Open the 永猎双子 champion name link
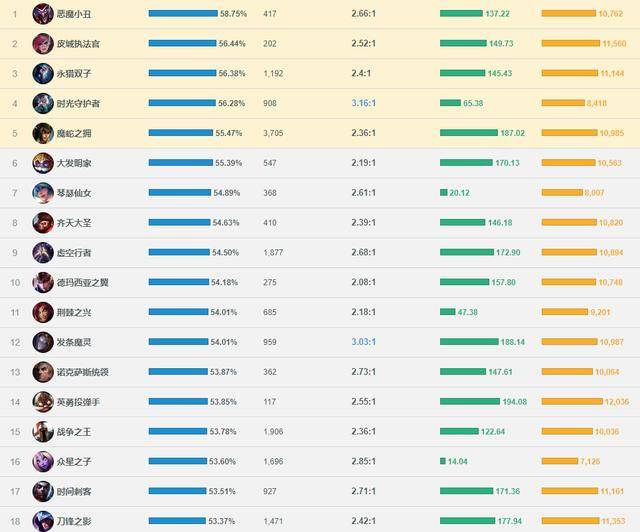The height and width of the screenshot is (532, 640). pyautogui.click(x=74, y=73)
